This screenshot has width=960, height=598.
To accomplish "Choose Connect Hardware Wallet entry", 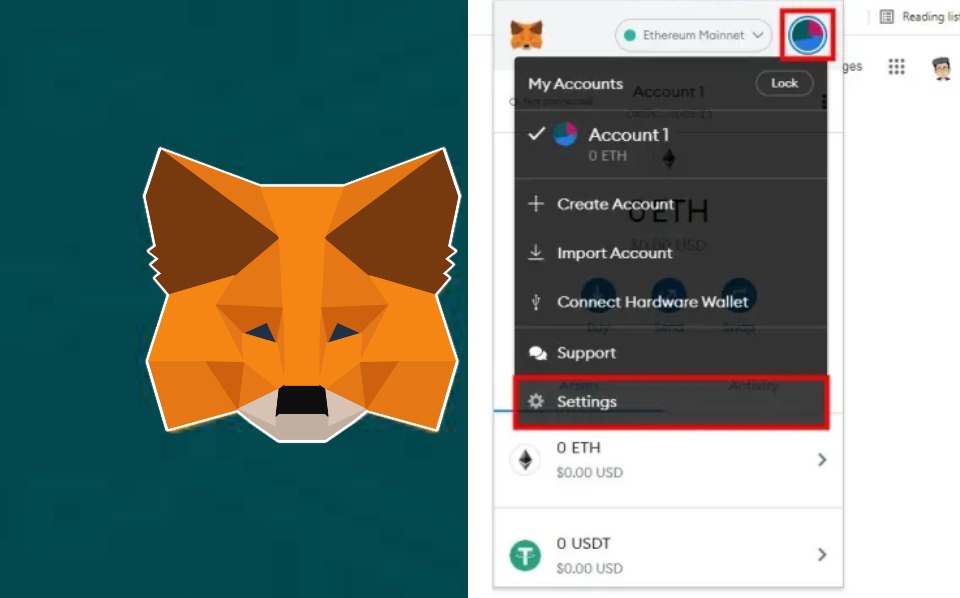I will coord(670,302).
